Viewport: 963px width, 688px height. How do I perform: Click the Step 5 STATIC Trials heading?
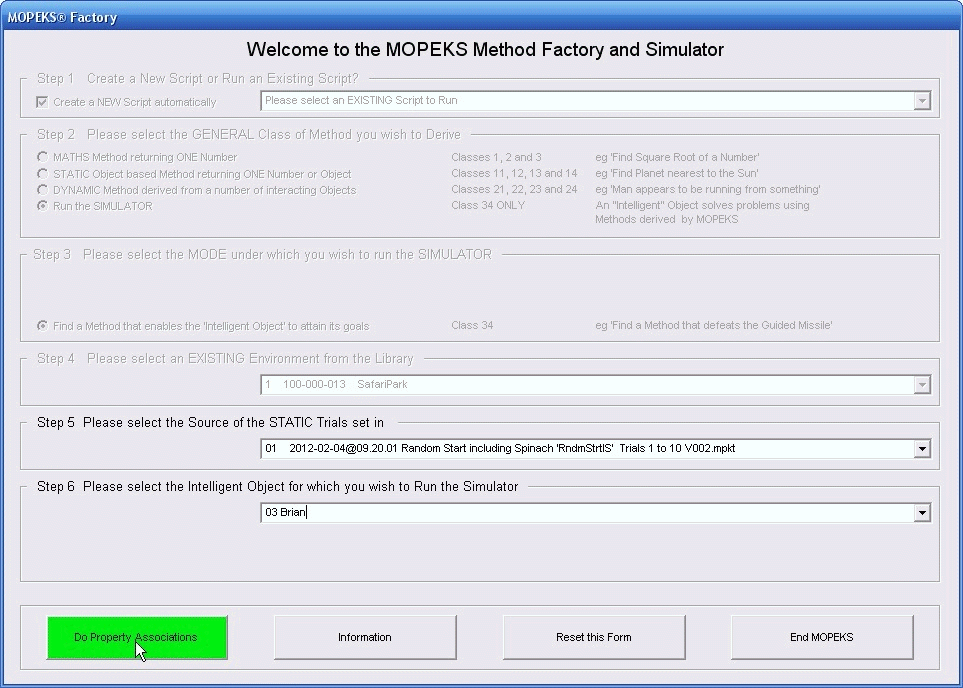click(x=210, y=423)
